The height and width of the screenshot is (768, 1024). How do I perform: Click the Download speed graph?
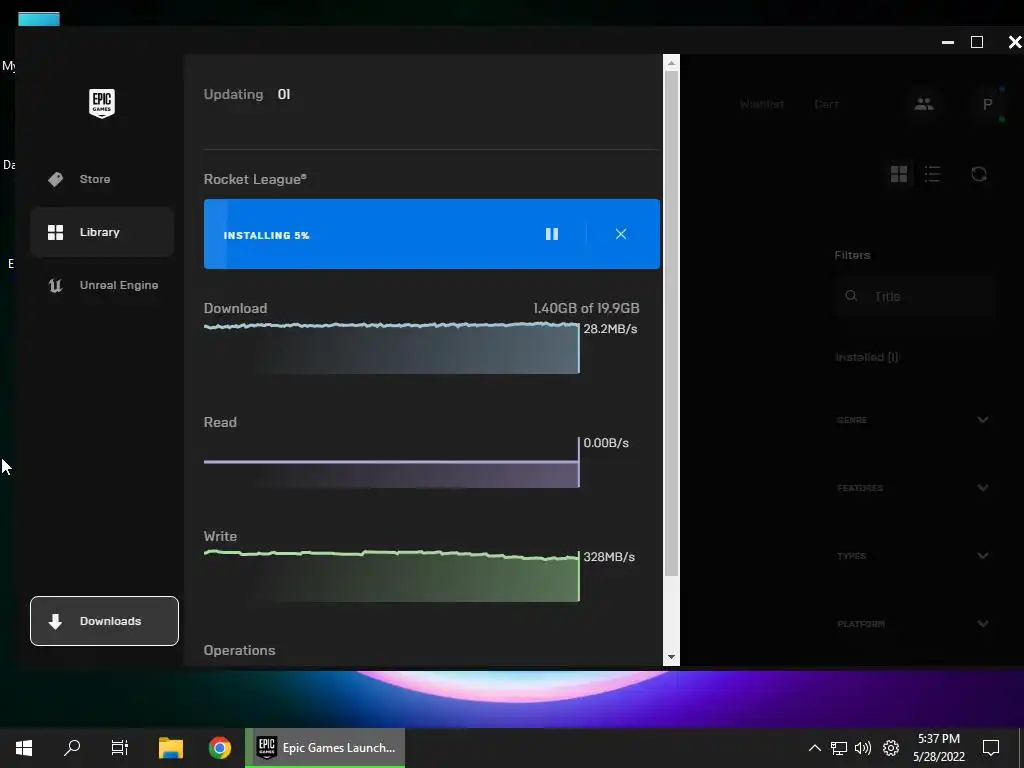pos(391,348)
